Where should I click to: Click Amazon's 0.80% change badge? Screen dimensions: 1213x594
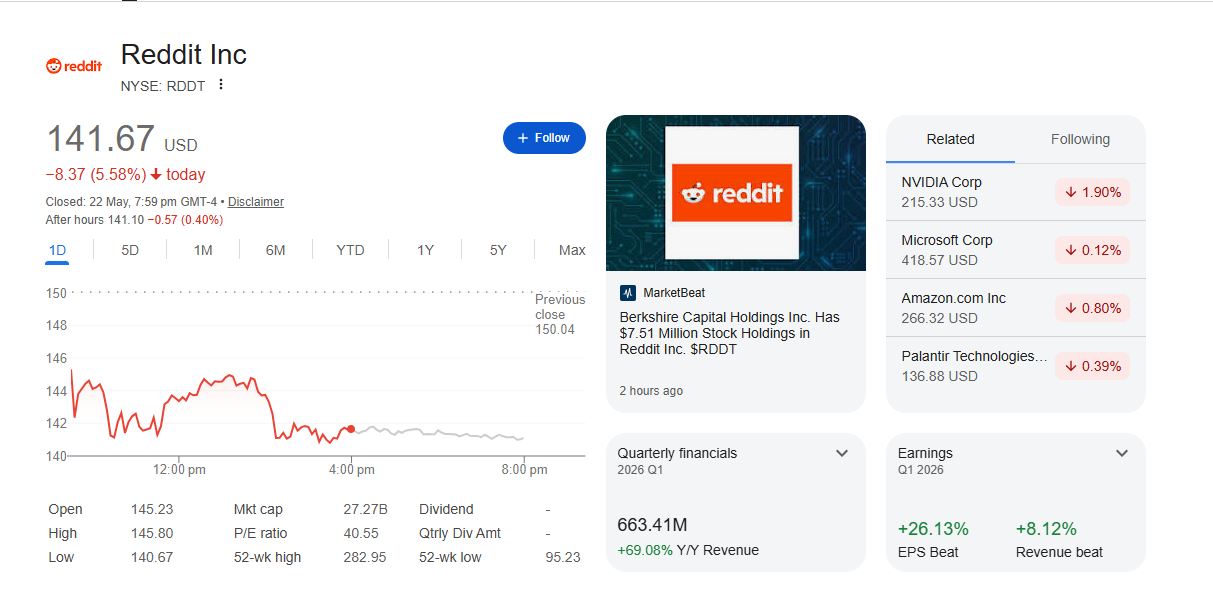click(x=1092, y=308)
